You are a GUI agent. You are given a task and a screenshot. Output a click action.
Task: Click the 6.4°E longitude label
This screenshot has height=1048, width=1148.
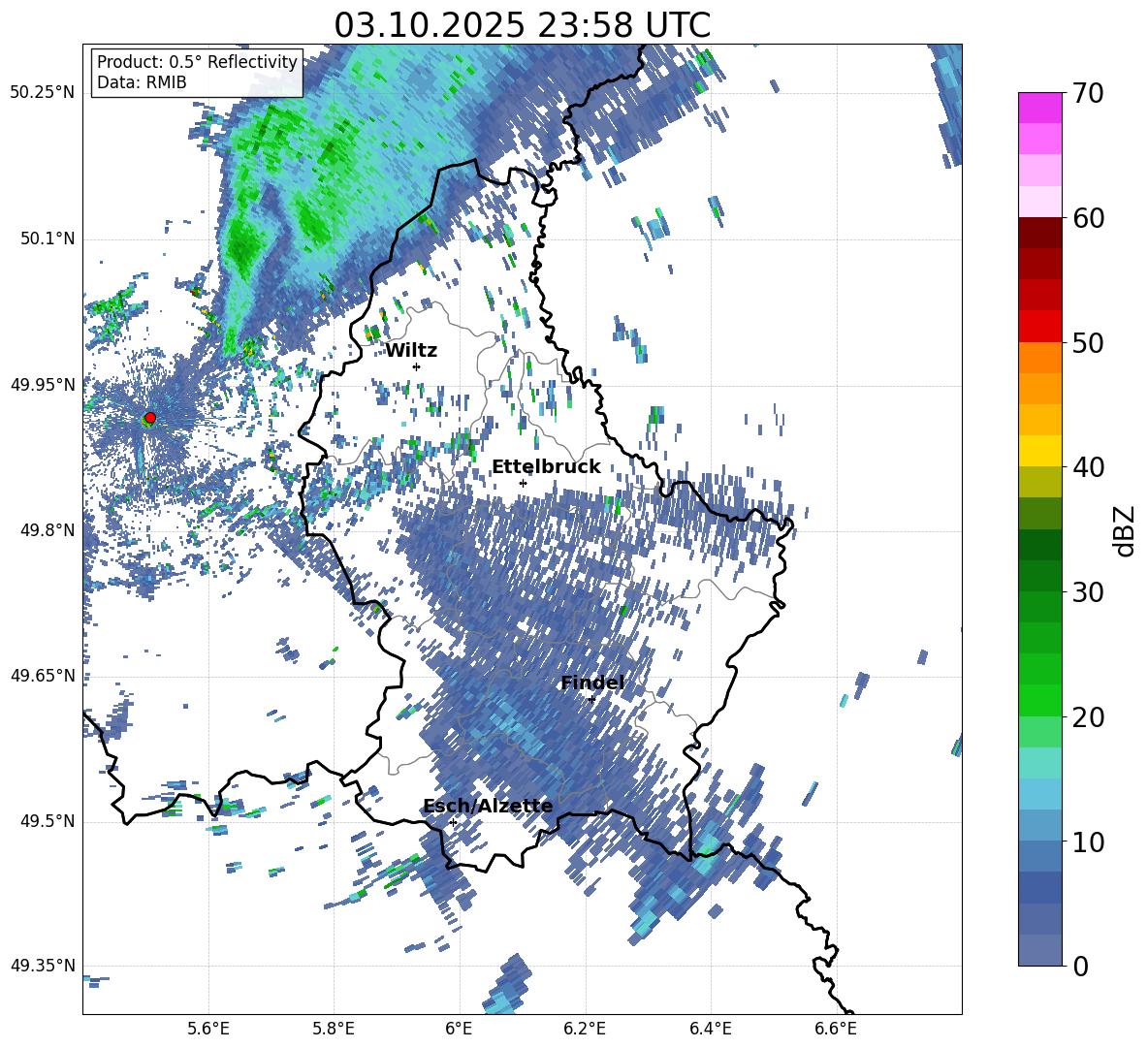tap(710, 1029)
